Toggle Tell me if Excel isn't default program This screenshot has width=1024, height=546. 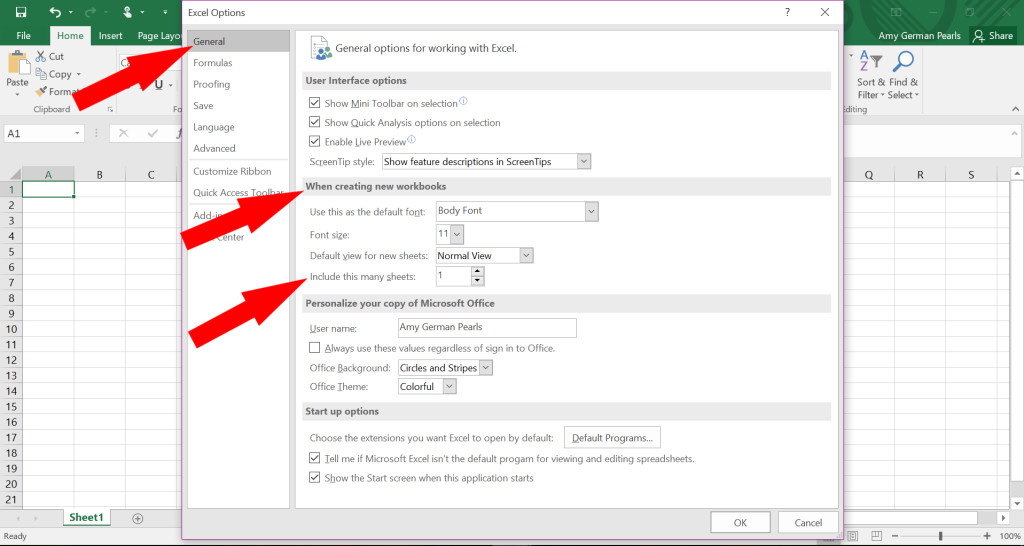point(315,458)
